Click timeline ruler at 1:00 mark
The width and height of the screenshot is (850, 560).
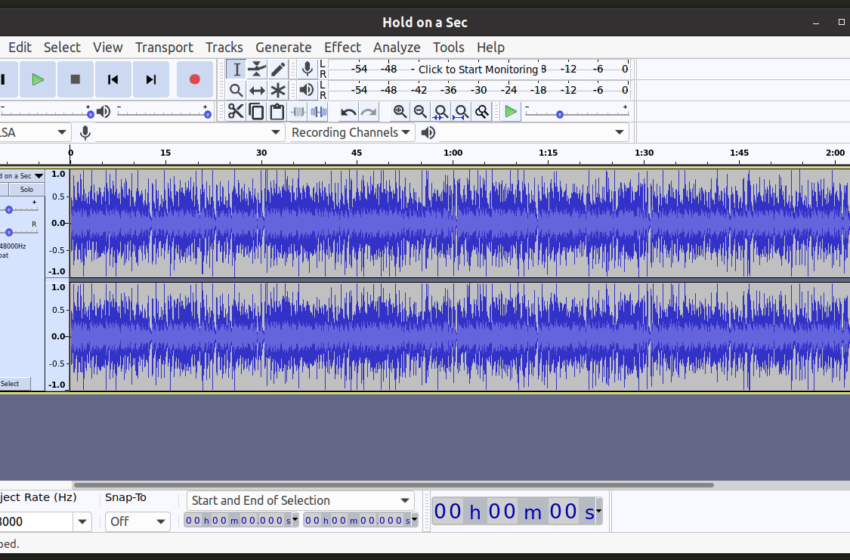[453, 153]
